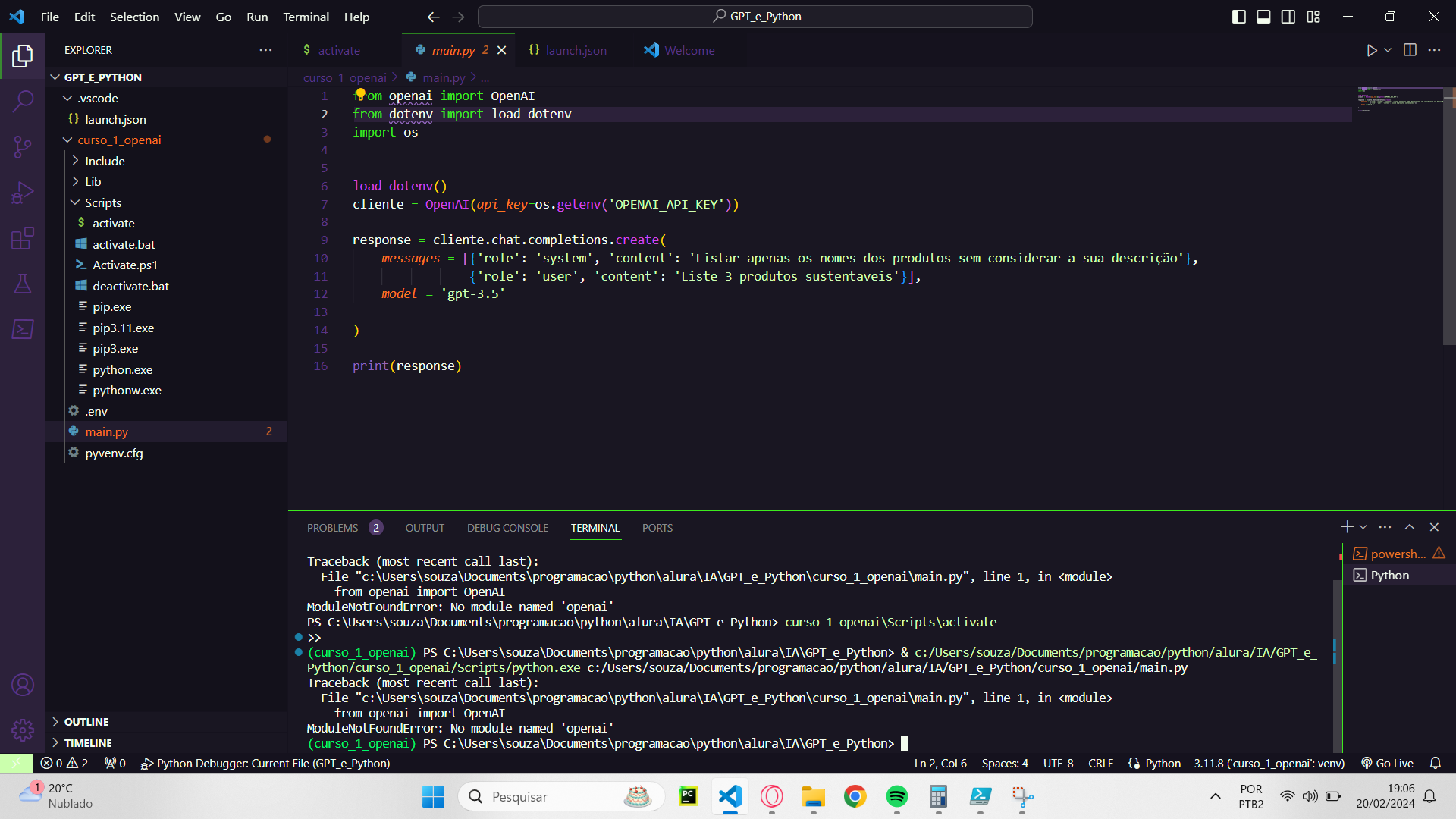1456x819 pixels.
Task: Open the Manage gear icon
Action: (23, 730)
